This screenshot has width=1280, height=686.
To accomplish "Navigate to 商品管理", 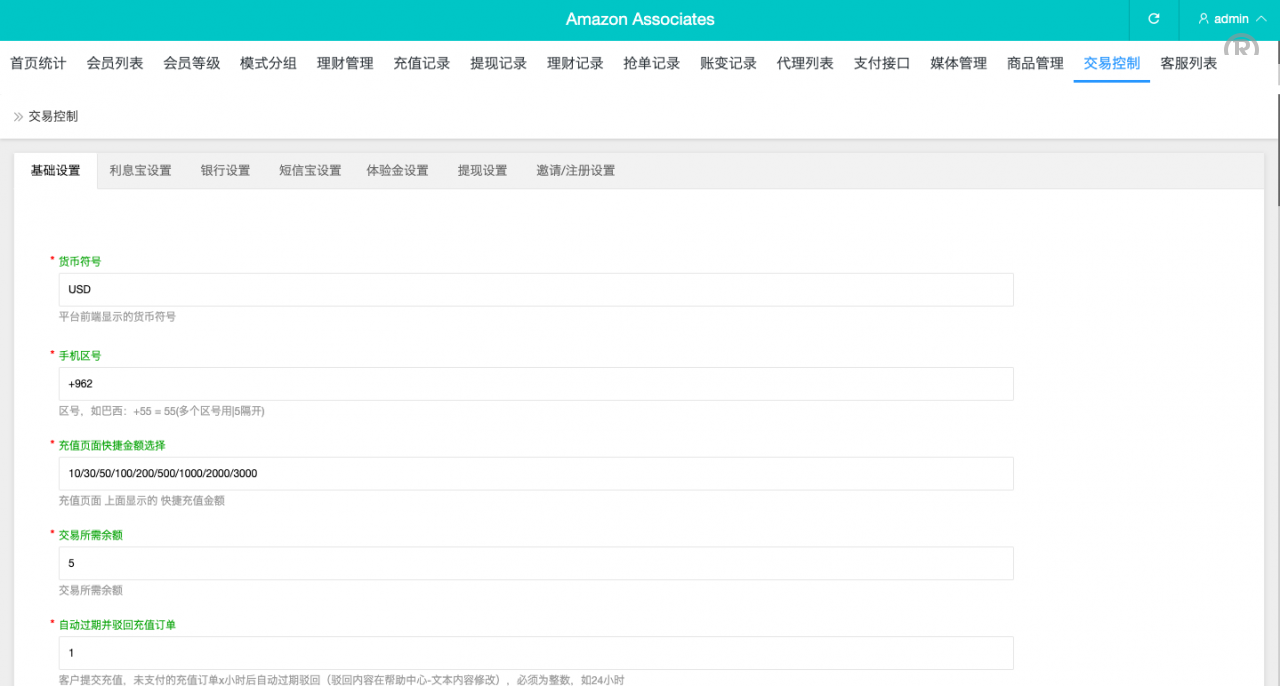I will pyautogui.click(x=1035, y=63).
